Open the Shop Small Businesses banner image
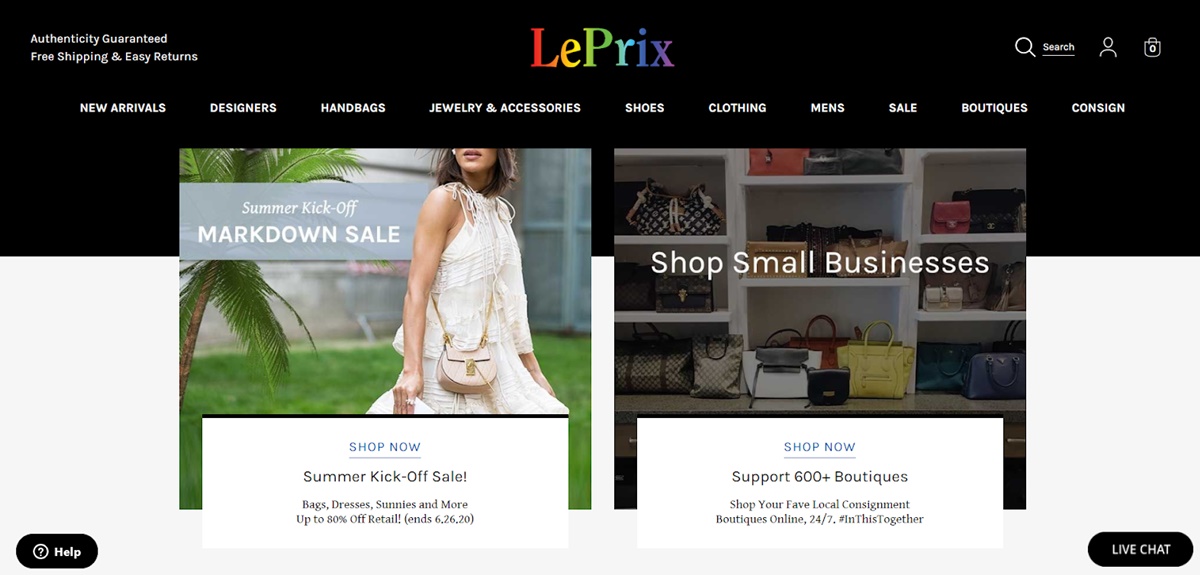 coord(820,282)
